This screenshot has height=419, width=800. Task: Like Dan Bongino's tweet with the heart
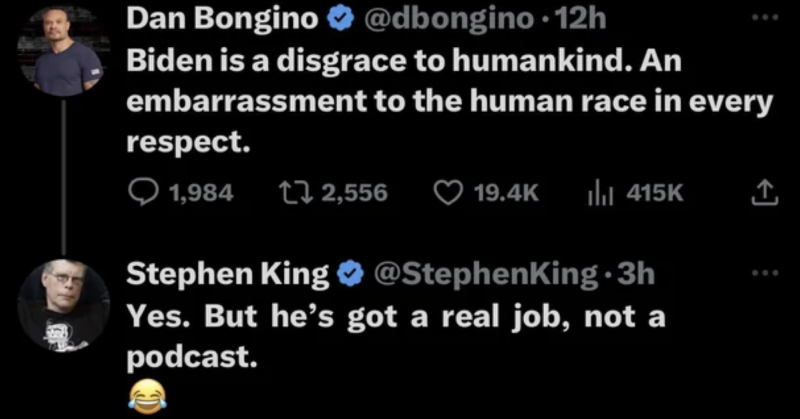click(x=447, y=192)
